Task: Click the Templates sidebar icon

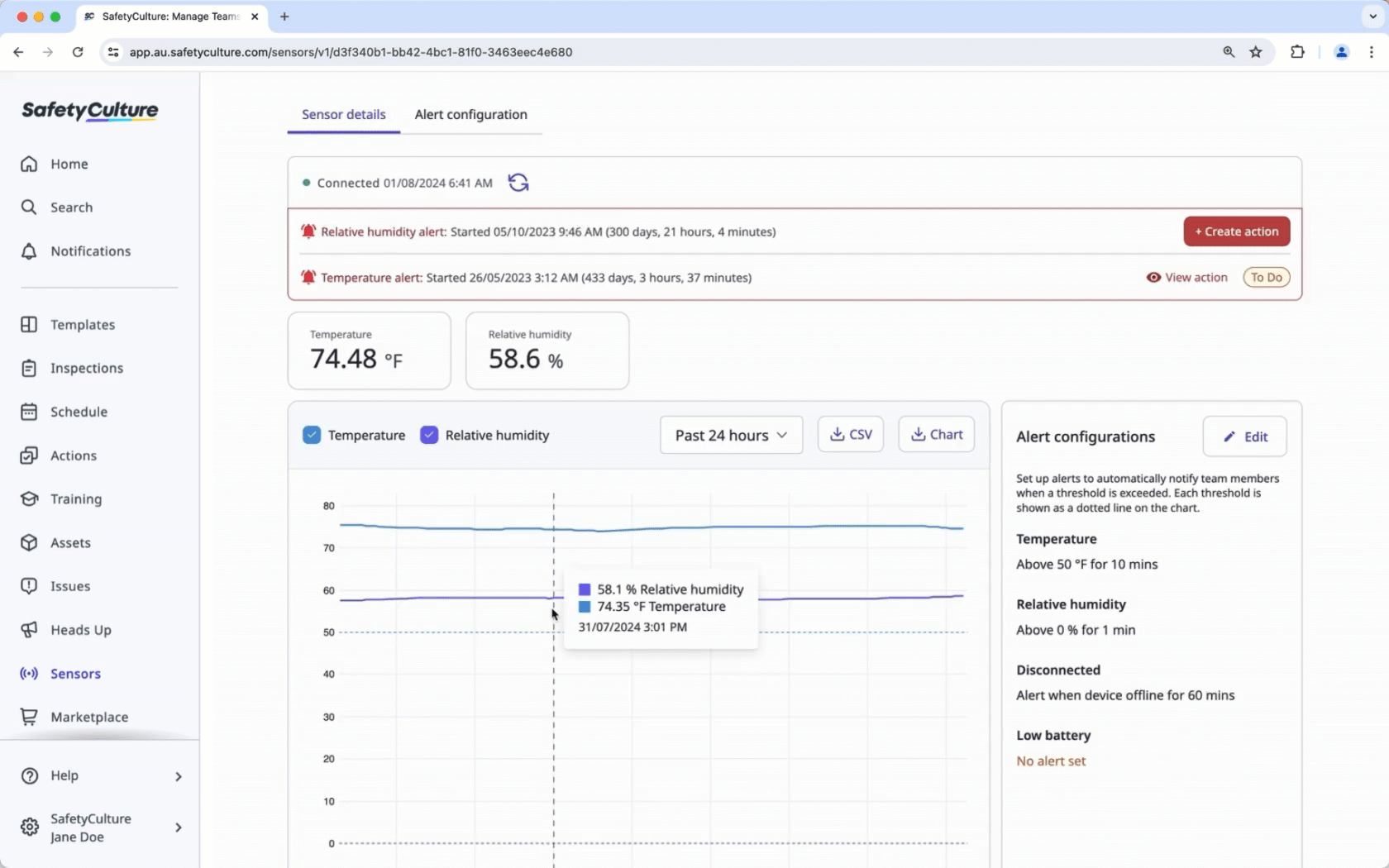Action: click(29, 325)
